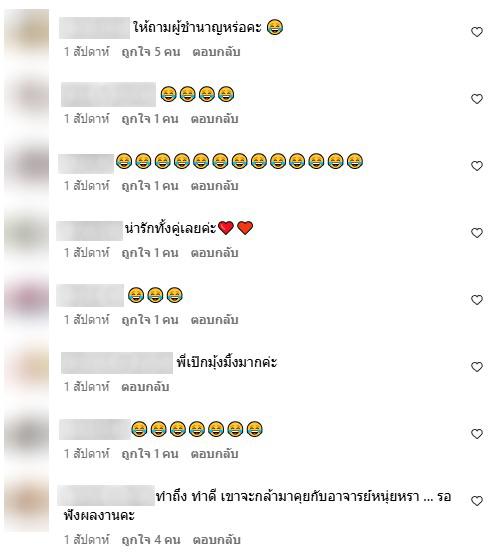
Task: Reply to the four laughing emojis comment
Action: coord(215,119)
